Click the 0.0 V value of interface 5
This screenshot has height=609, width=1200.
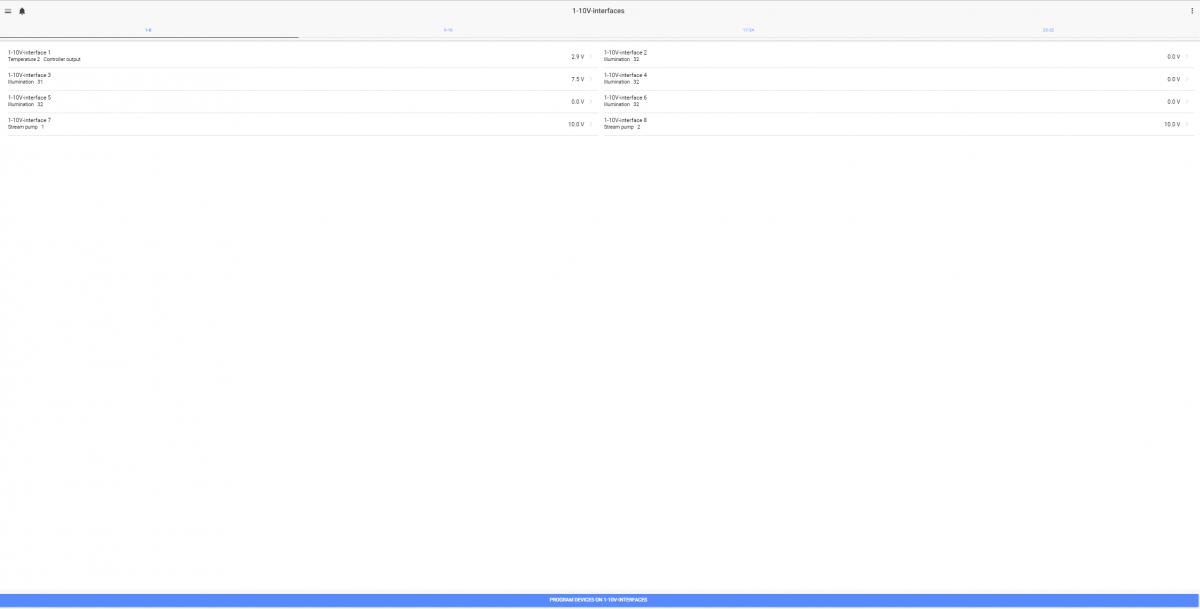[x=577, y=102]
